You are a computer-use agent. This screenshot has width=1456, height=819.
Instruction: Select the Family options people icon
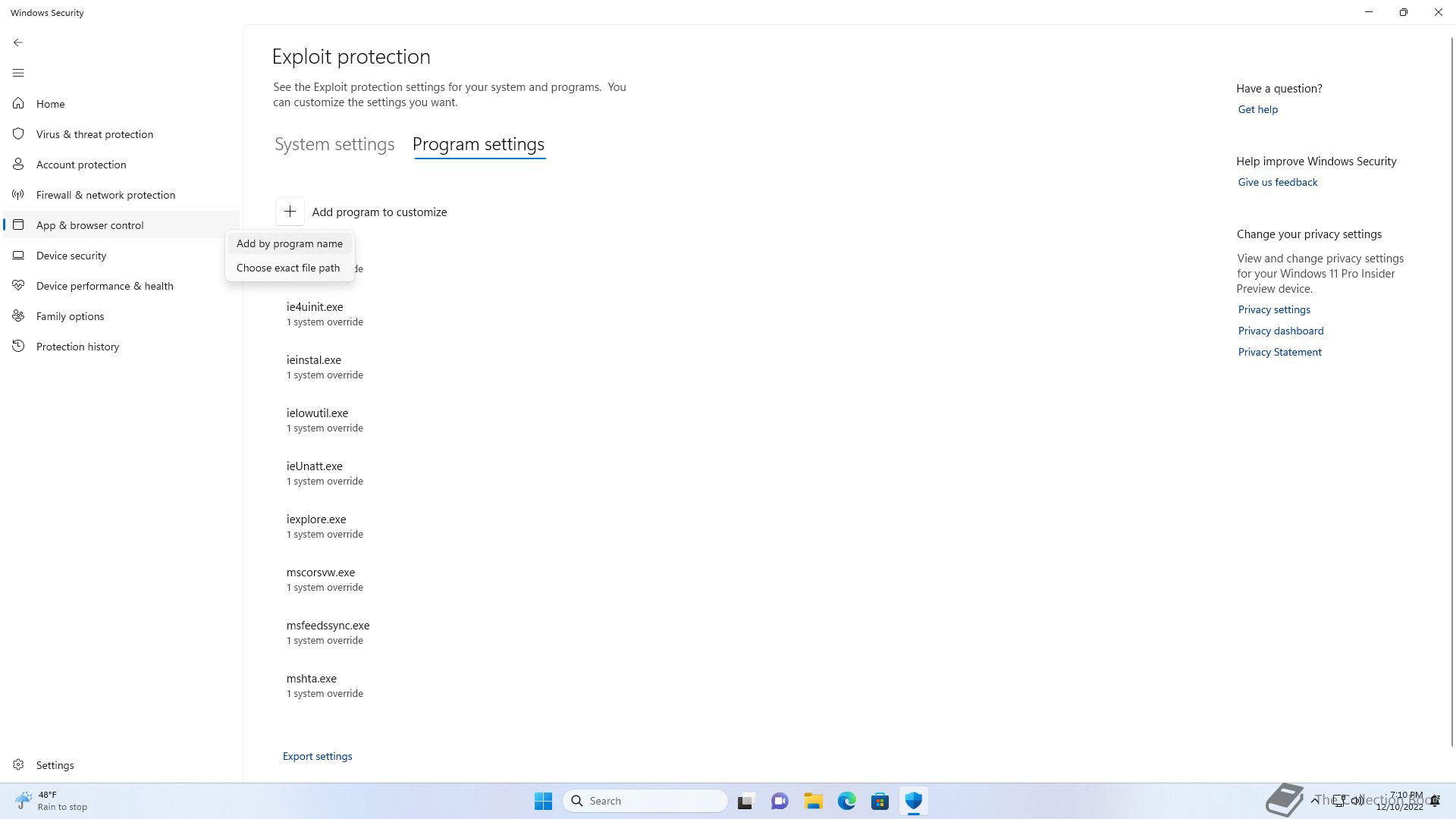click(x=18, y=316)
